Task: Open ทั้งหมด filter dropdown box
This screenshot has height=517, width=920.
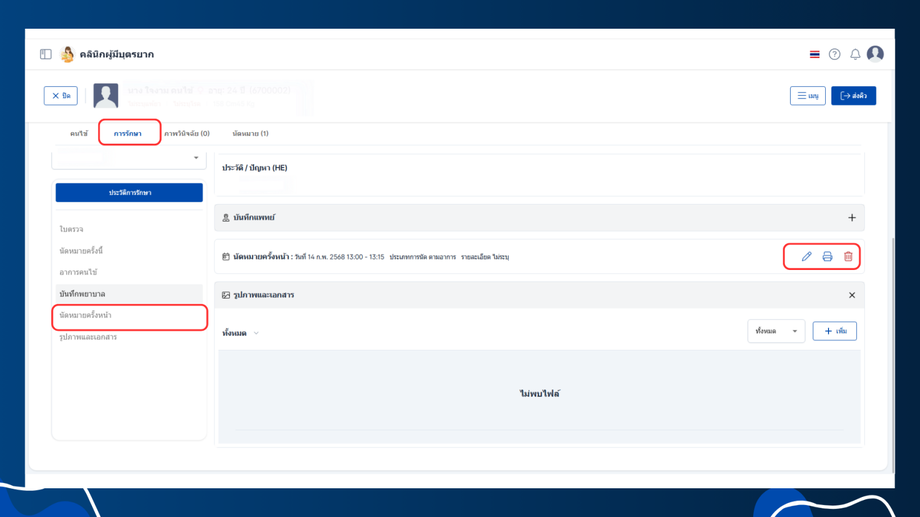Action: (x=776, y=331)
